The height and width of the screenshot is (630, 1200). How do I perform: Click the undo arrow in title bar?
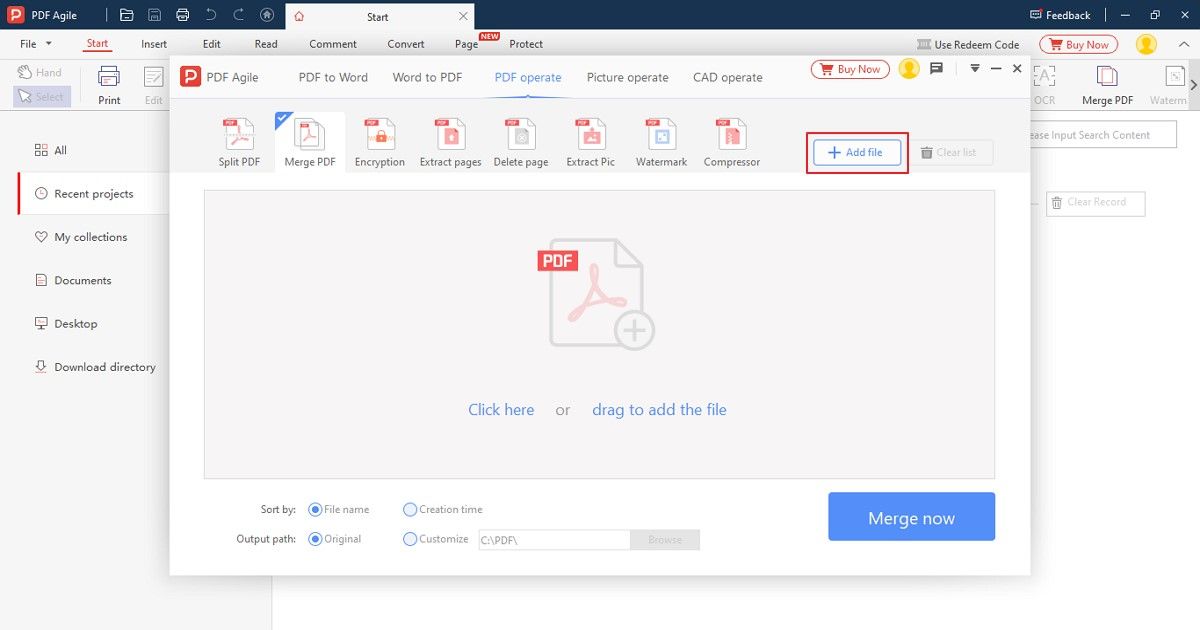point(210,15)
